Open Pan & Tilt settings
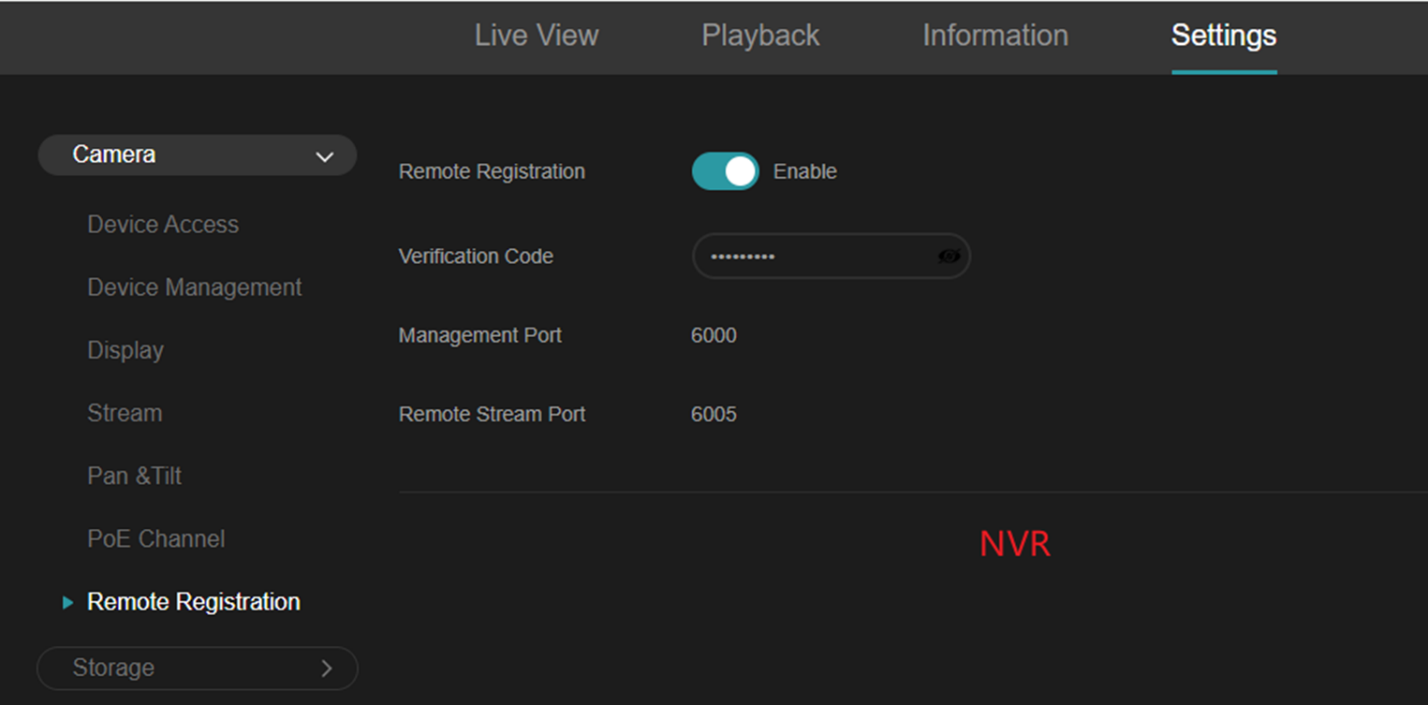 coord(134,476)
